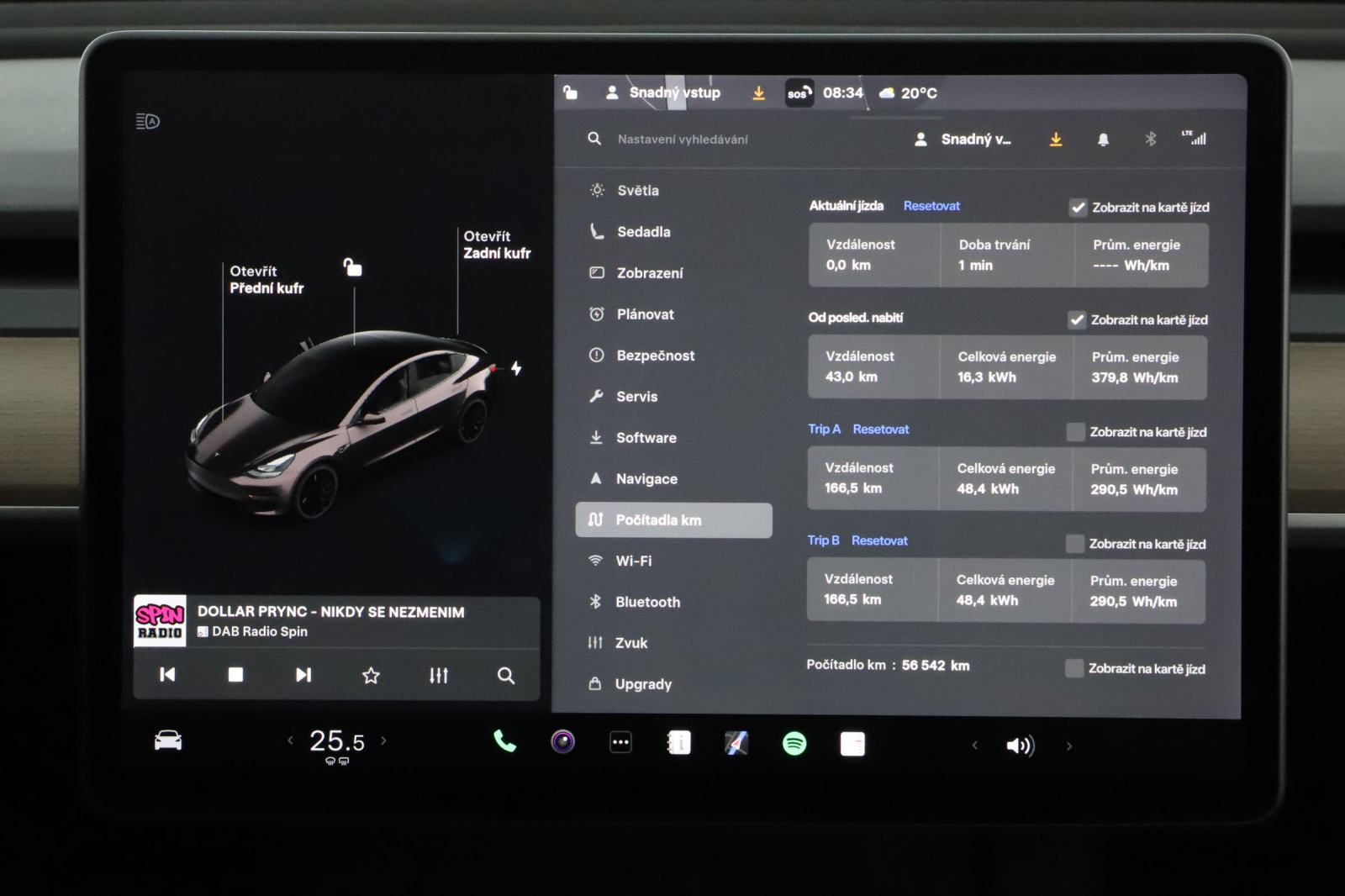Open the phone app icon
This screenshot has height=896, width=1345.
(504, 741)
